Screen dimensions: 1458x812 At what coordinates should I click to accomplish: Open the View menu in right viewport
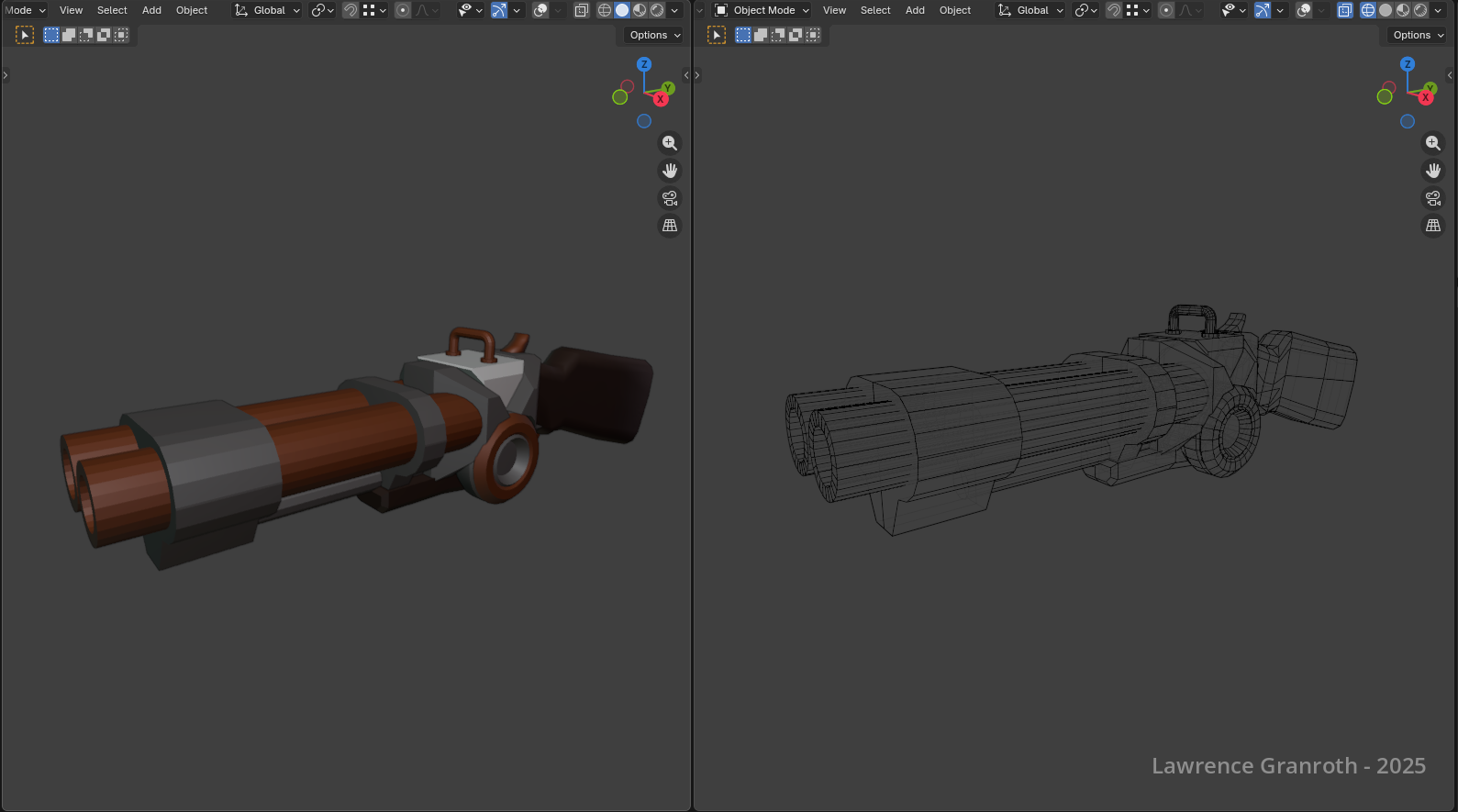tap(834, 10)
